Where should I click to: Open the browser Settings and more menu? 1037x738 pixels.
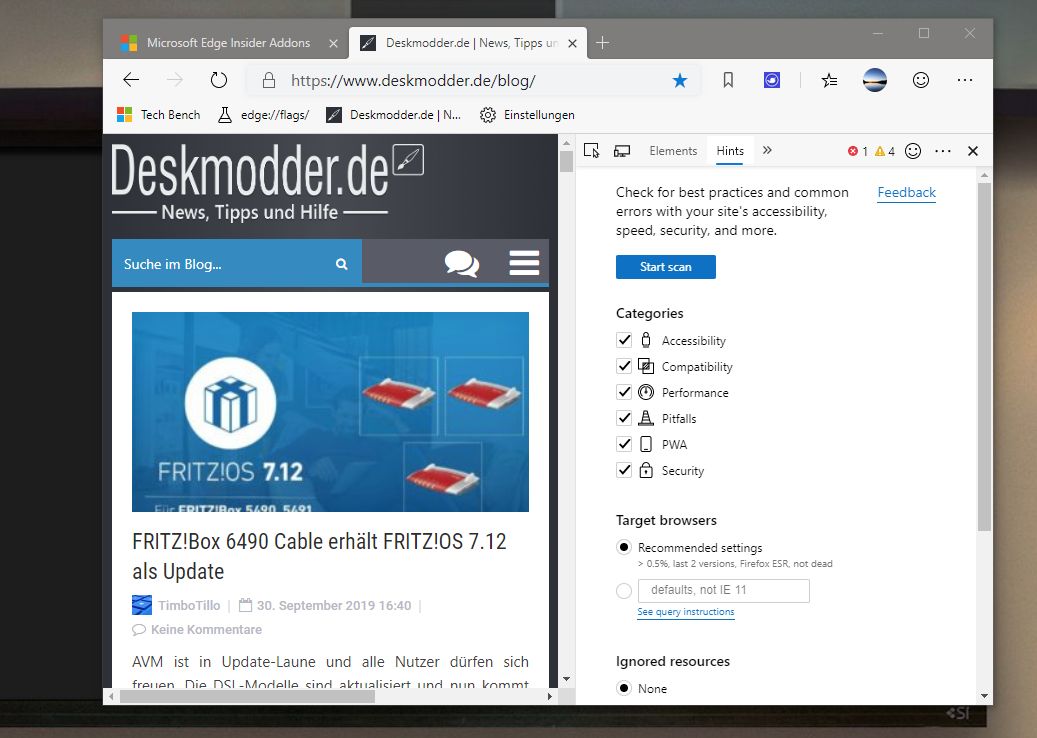[x=965, y=80]
